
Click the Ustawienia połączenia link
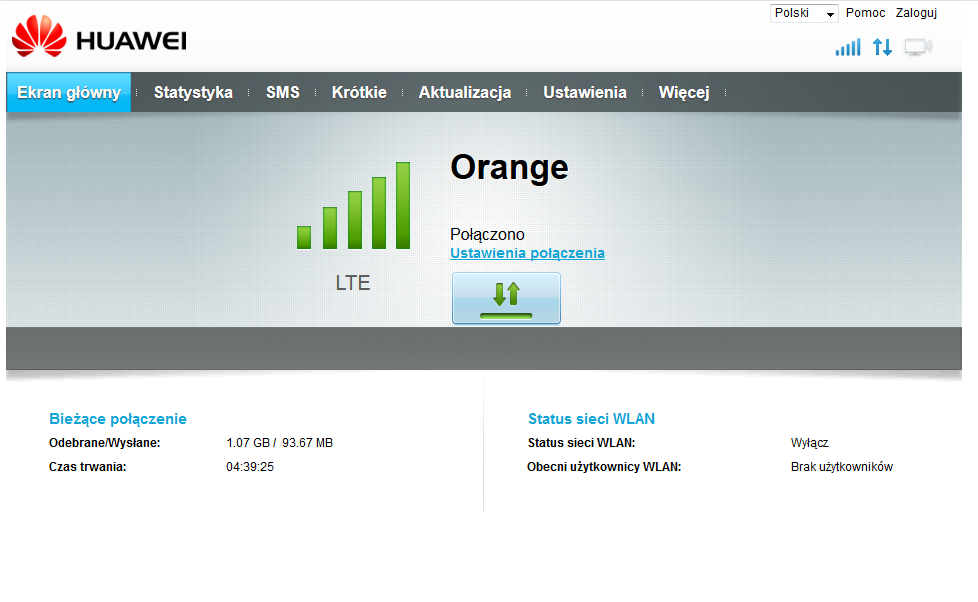coord(527,254)
